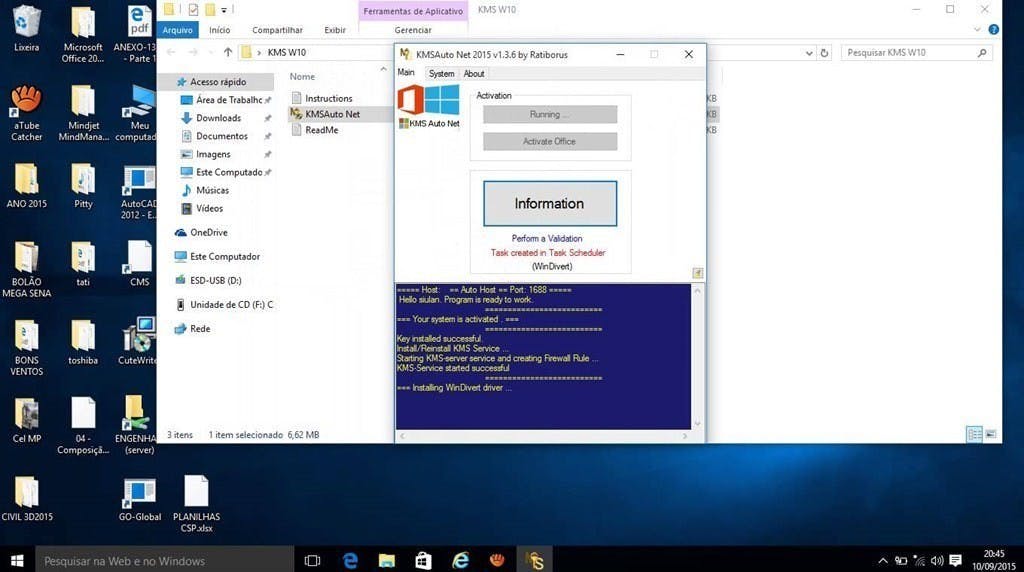Switch Explorer to large icons view
The image size is (1024, 572).
pos(991,434)
